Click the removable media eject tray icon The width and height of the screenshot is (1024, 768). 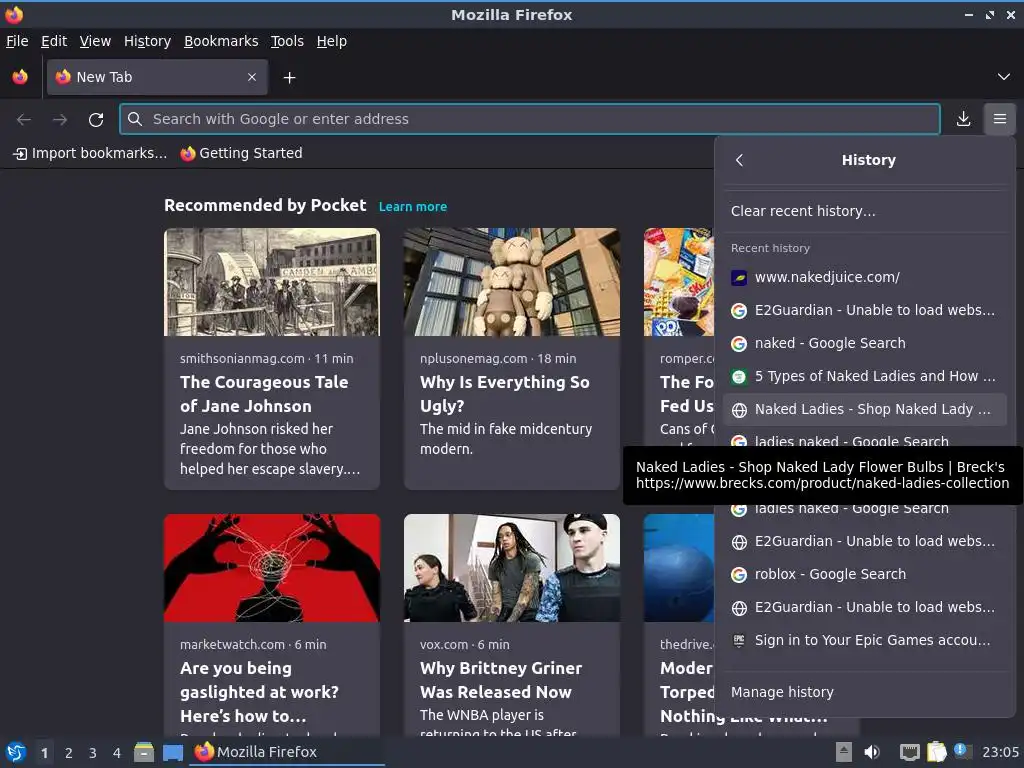click(x=844, y=752)
